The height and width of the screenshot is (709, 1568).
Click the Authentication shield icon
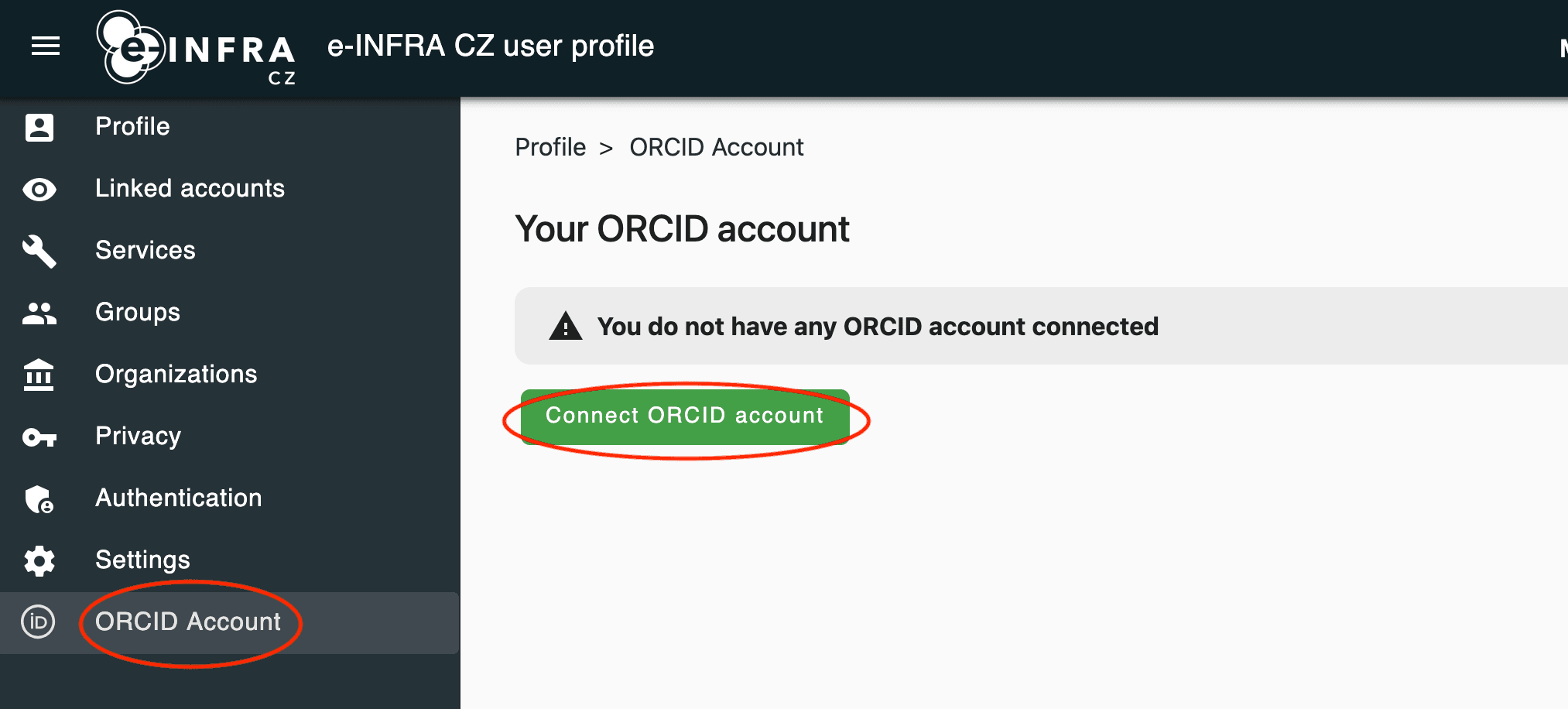pyautogui.click(x=39, y=499)
